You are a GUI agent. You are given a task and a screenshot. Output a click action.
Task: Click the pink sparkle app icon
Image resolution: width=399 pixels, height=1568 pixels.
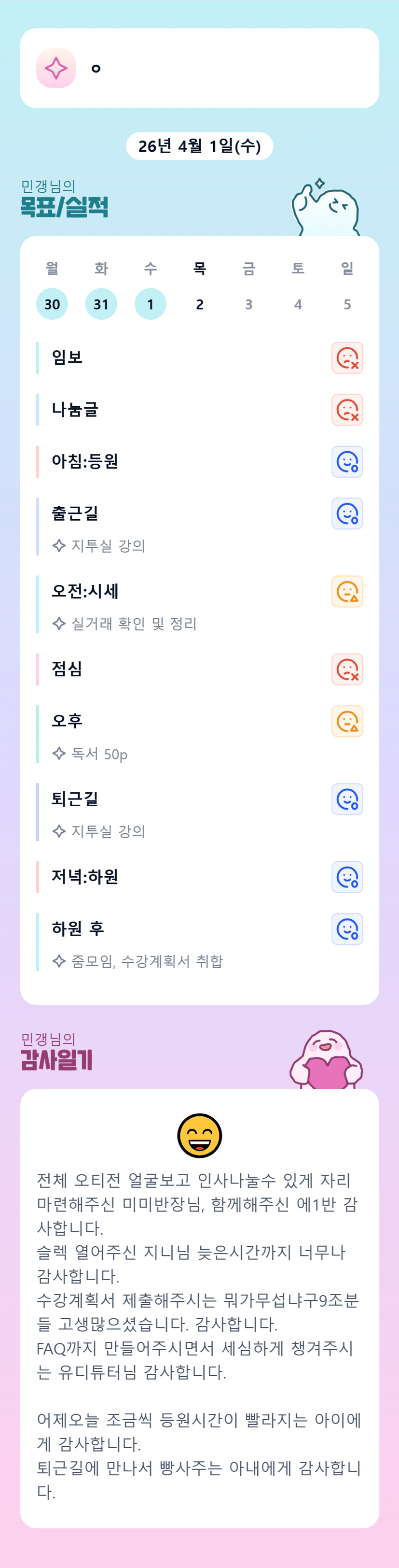click(56, 68)
